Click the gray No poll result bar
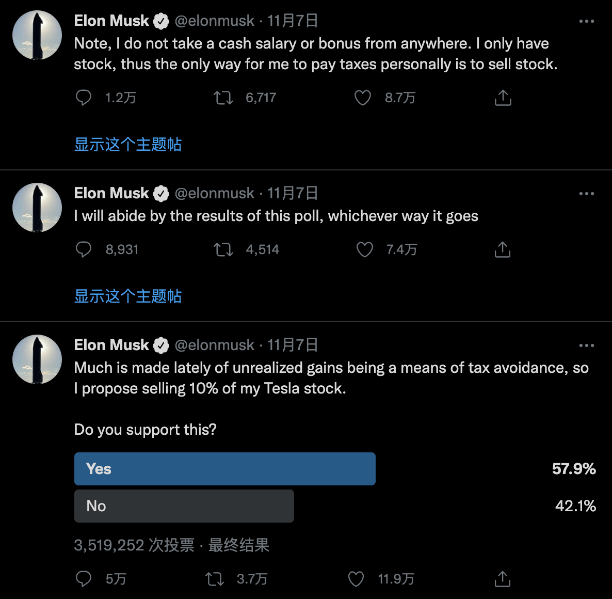The height and width of the screenshot is (599, 612). 184,506
